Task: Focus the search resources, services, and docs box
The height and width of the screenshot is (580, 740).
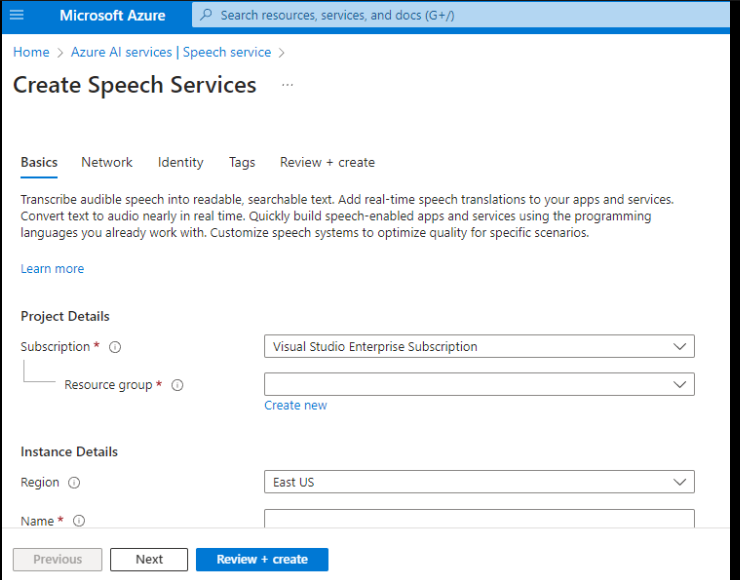Action: coord(460,15)
